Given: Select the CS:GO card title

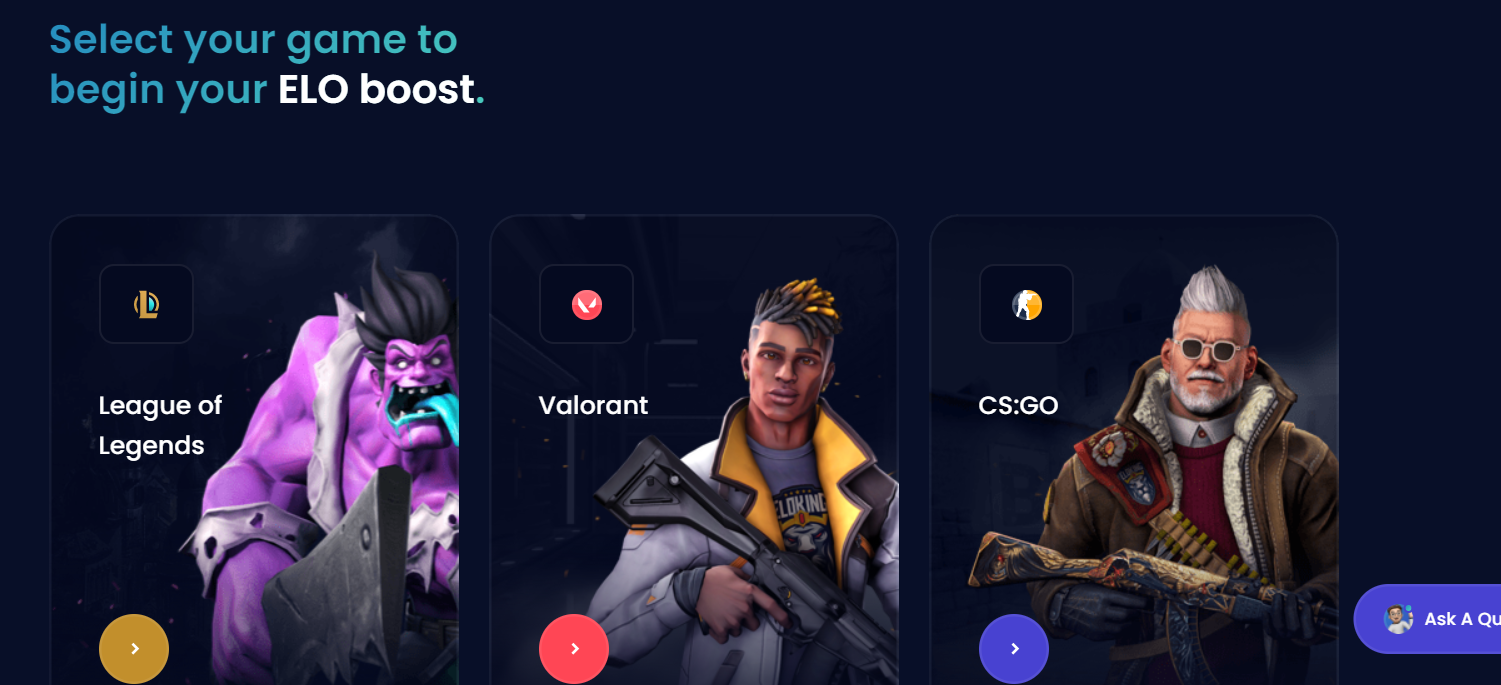Looking at the screenshot, I should coord(1018,405).
